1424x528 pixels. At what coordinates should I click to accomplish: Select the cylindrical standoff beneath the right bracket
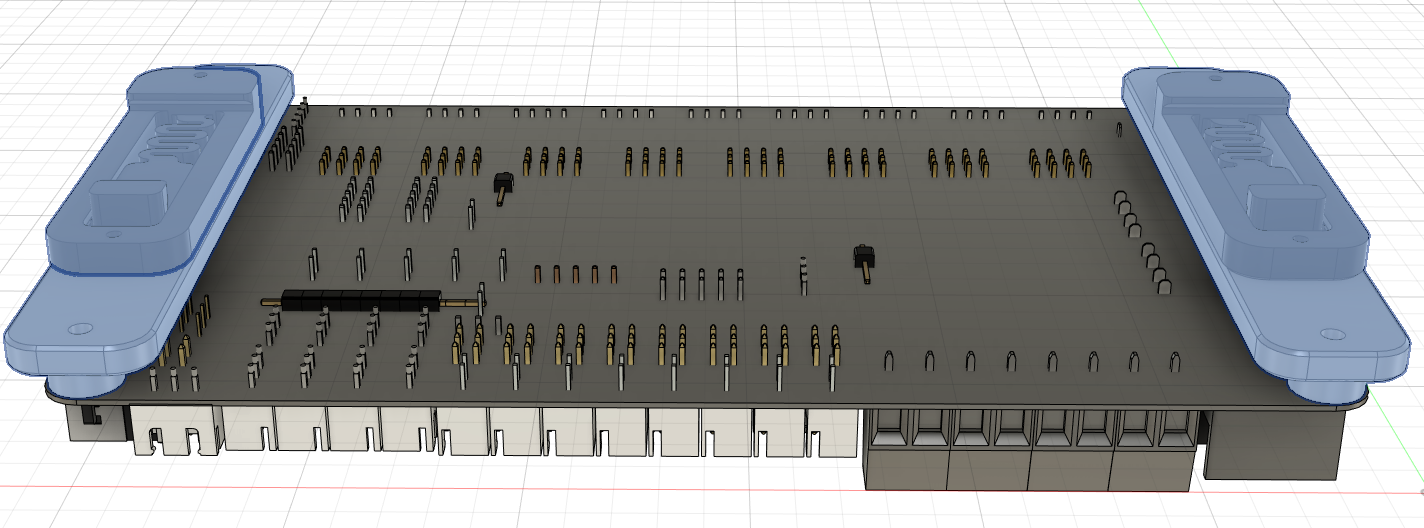click(1325, 390)
